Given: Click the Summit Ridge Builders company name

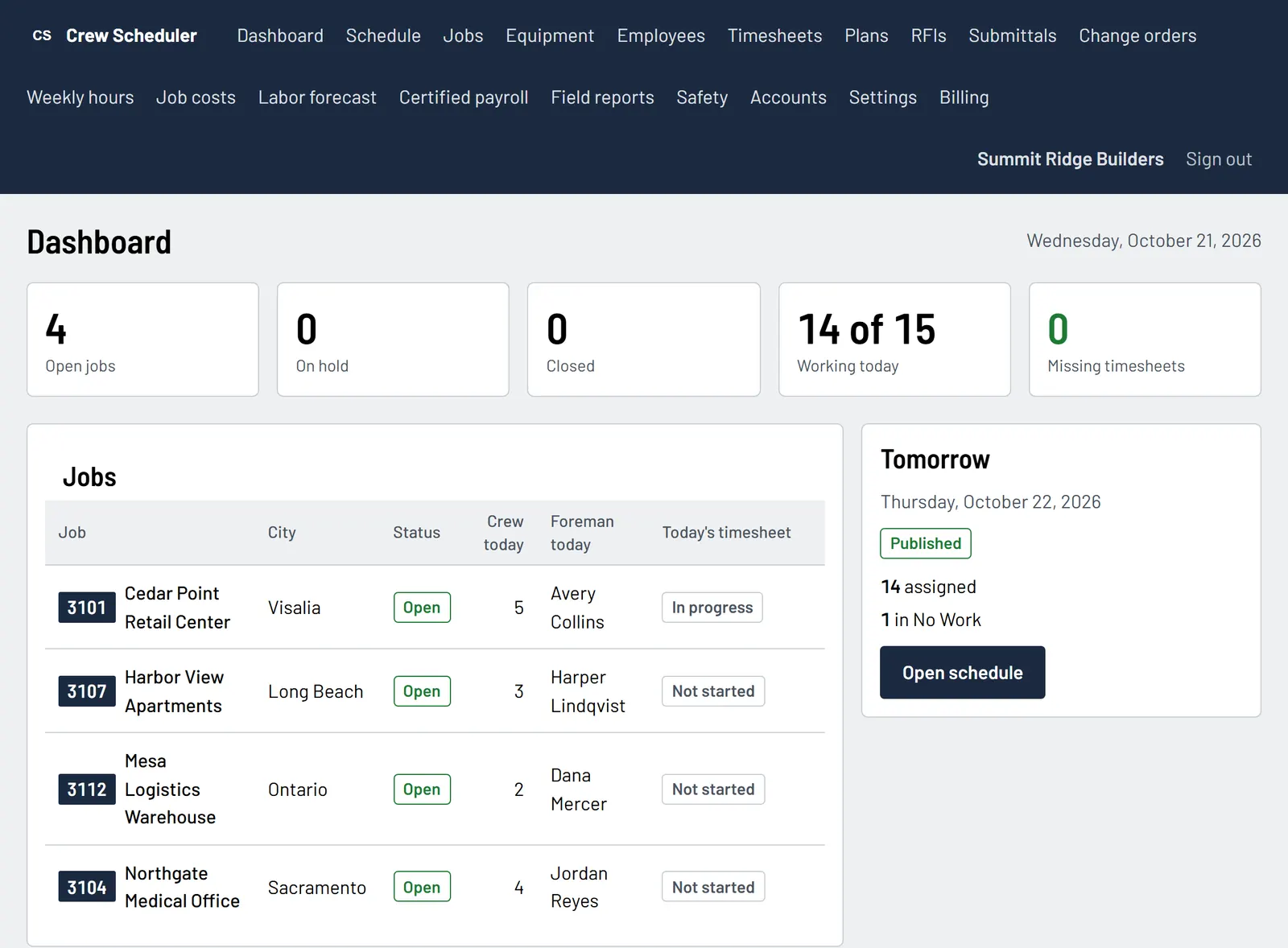Looking at the screenshot, I should [x=1070, y=159].
